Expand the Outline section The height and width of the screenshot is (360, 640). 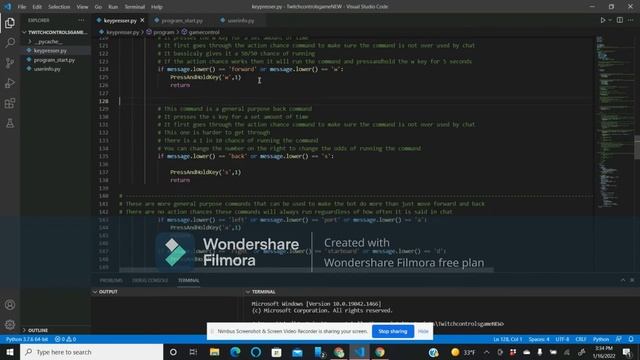click(56, 330)
